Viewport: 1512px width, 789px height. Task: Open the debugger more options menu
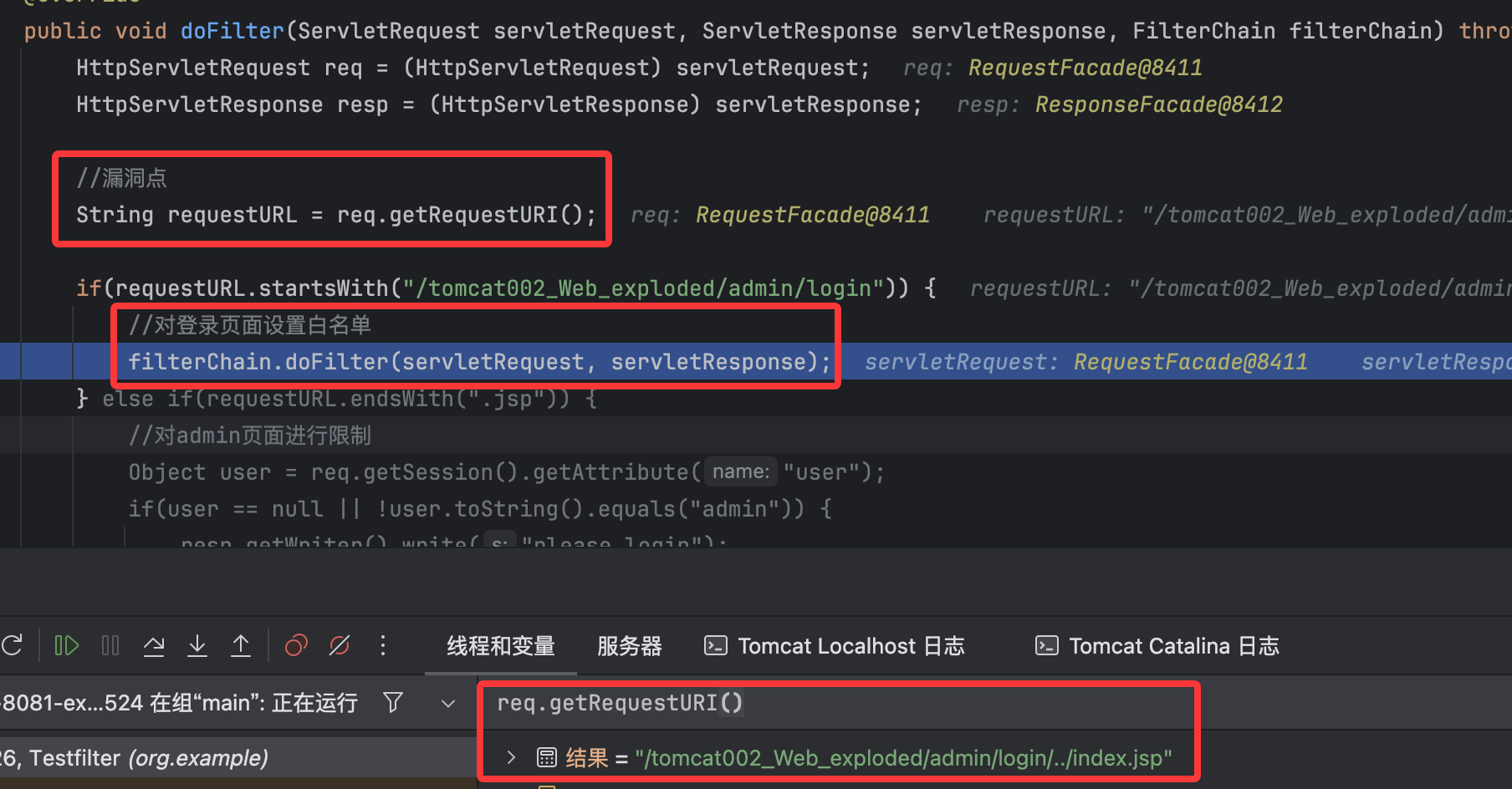[x=383, y=645]
